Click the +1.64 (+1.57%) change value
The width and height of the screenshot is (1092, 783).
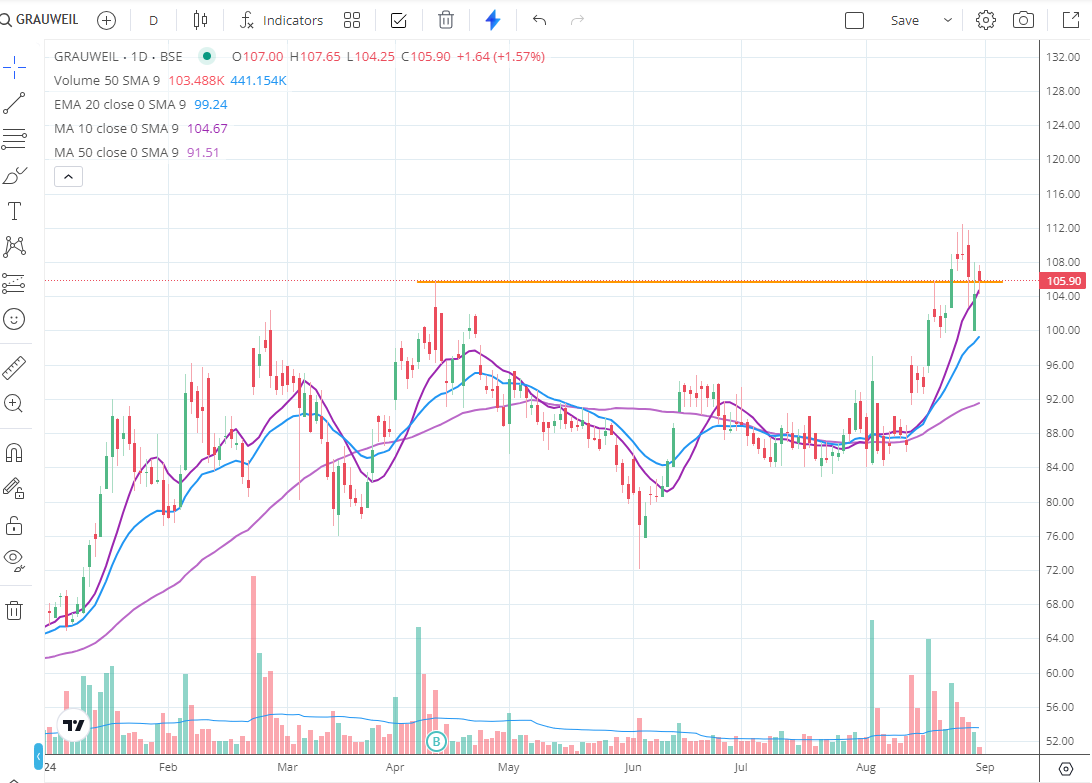click(x=501, y=56)
